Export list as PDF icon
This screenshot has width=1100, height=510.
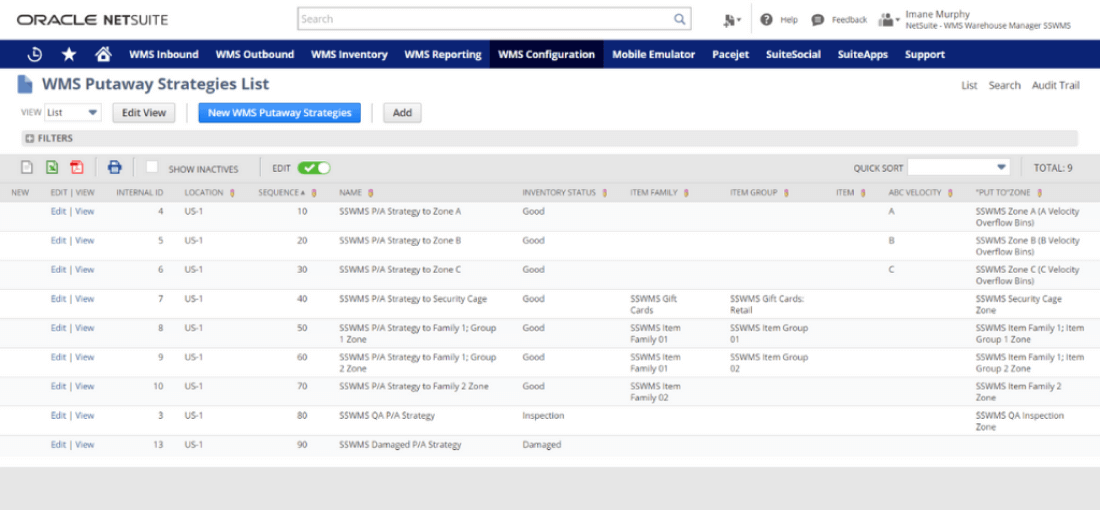tap(77, 168)
